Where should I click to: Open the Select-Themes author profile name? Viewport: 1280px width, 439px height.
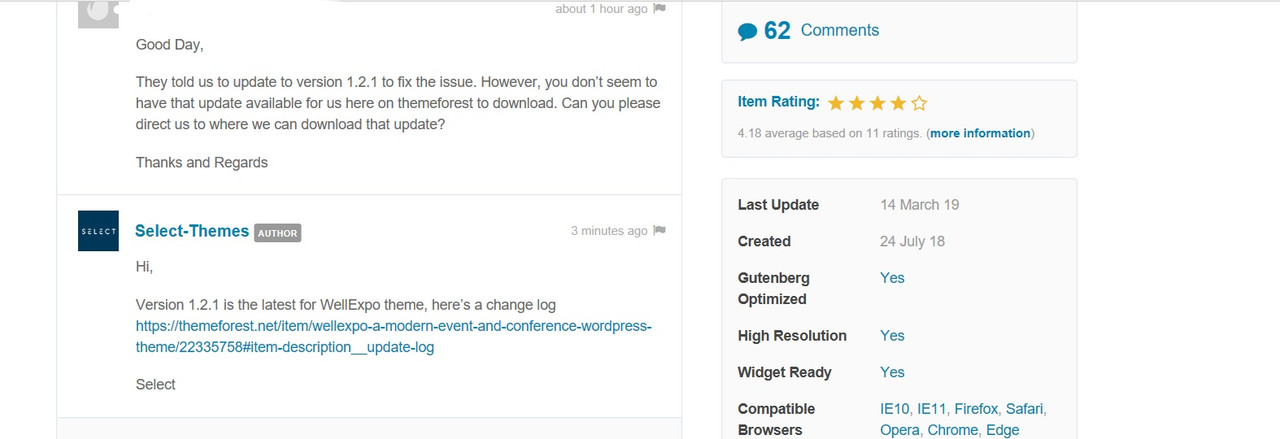[x=192, y=231]
